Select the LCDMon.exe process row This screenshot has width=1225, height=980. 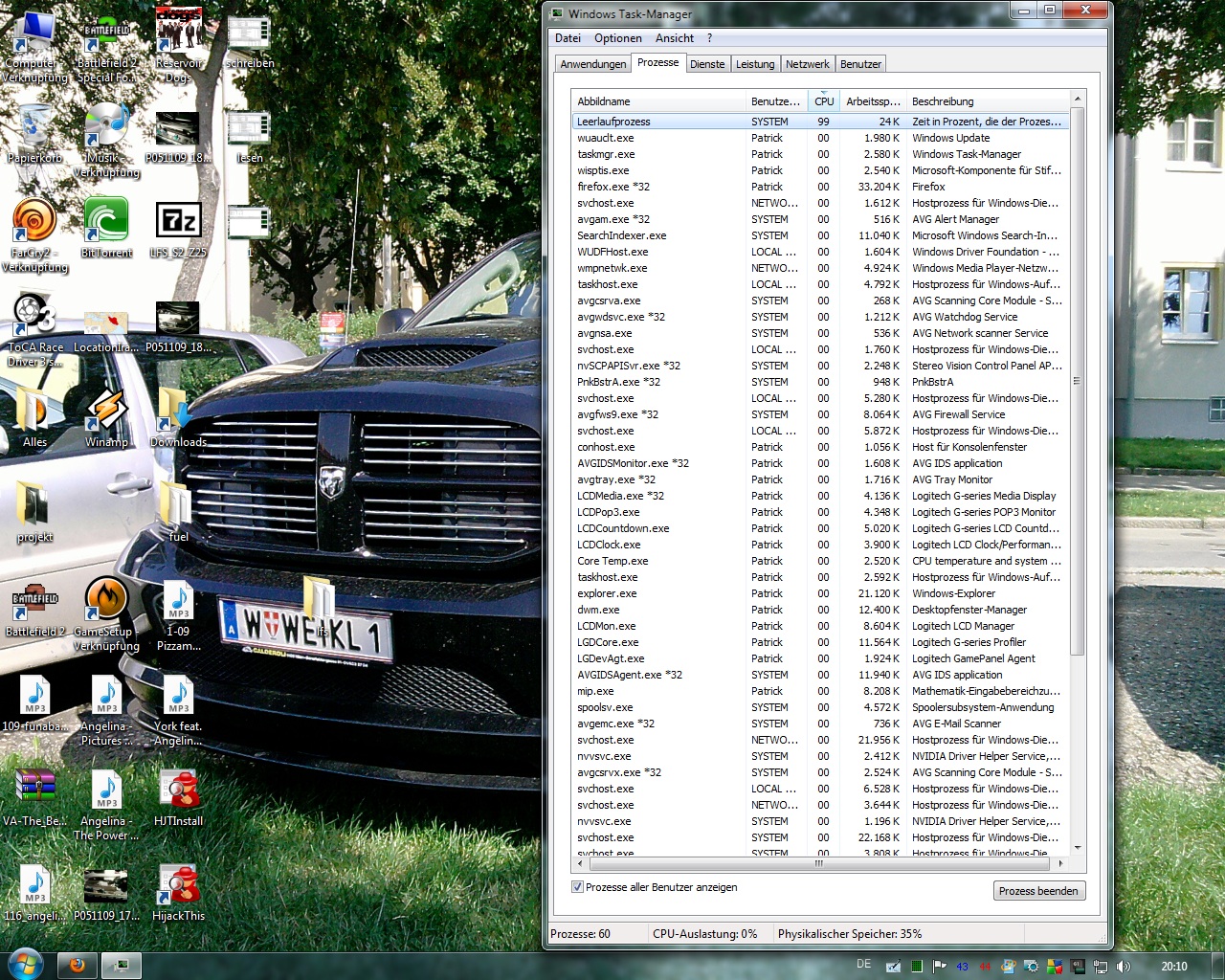[820, 626]
